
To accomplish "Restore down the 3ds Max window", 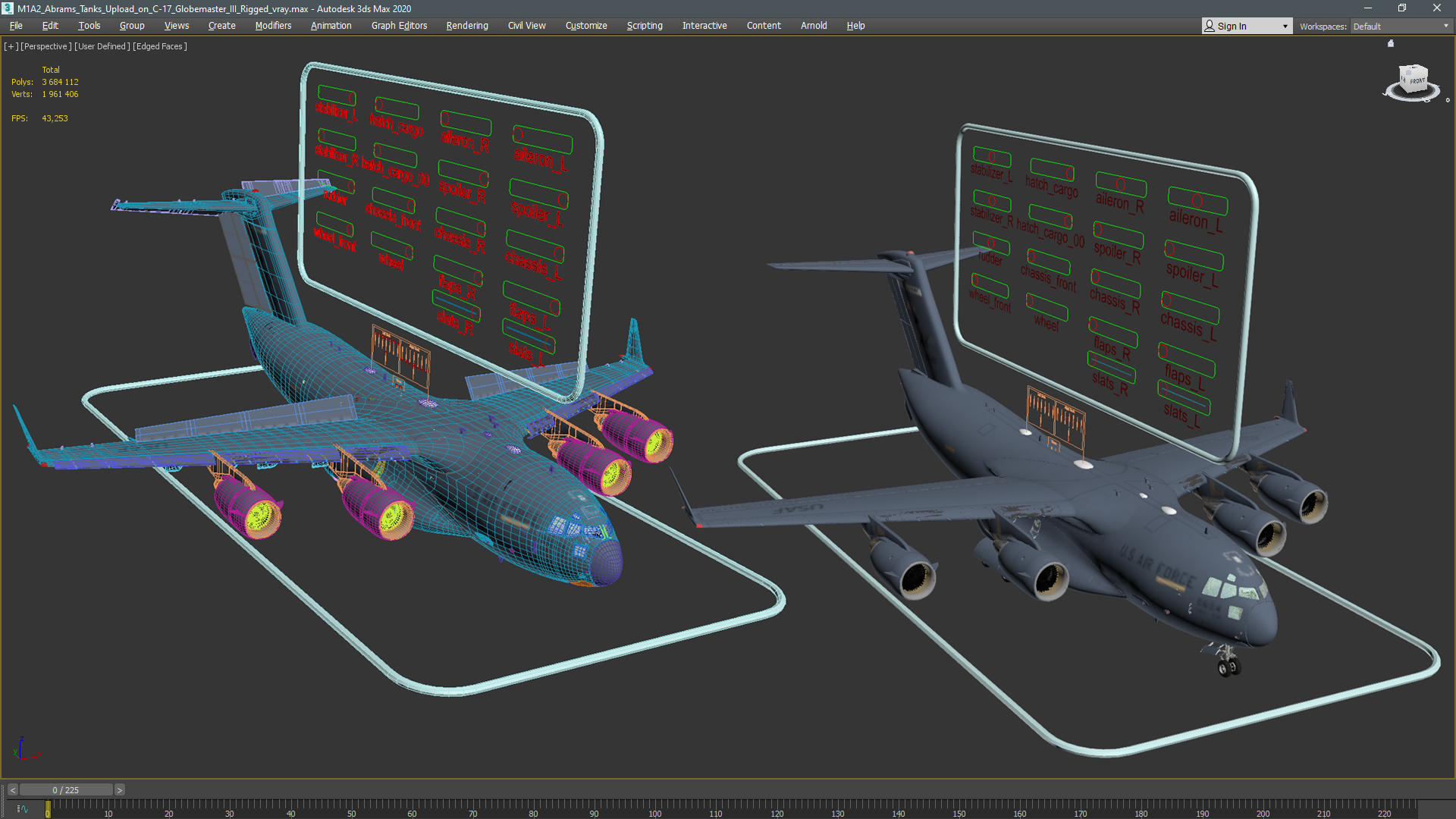I will 1402,8.
